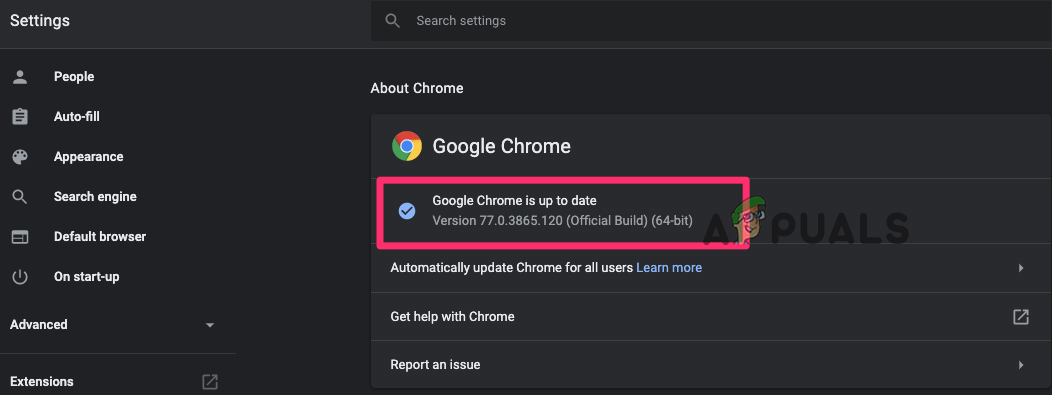
Task: Focus the Search settings field
Action: point(711,21)
